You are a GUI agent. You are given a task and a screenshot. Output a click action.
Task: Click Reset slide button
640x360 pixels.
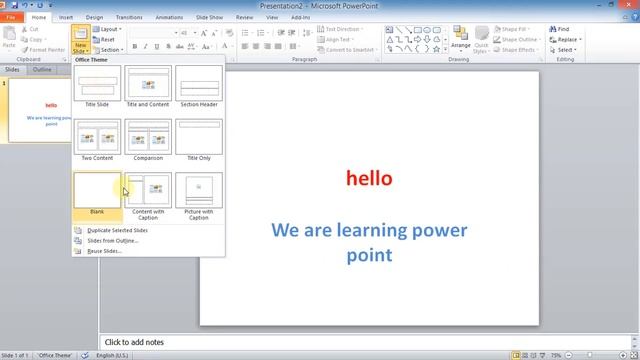pos(104,40)
